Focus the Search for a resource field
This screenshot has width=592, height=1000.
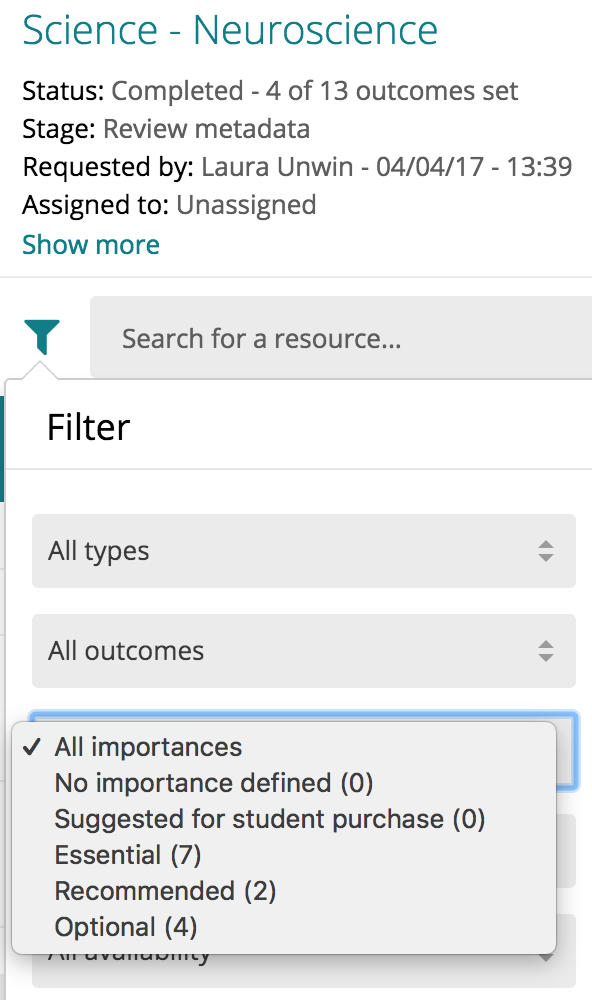pos(341,338)
